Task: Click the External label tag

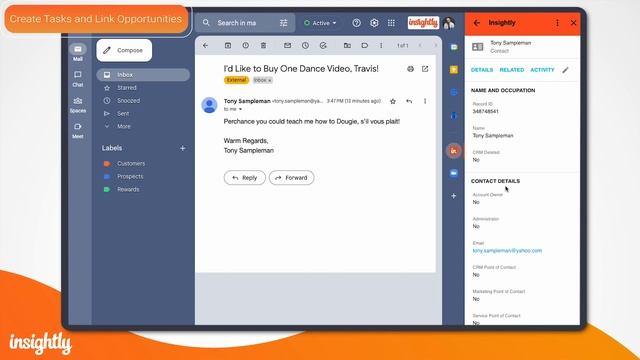Action: [x=236, y=80]
